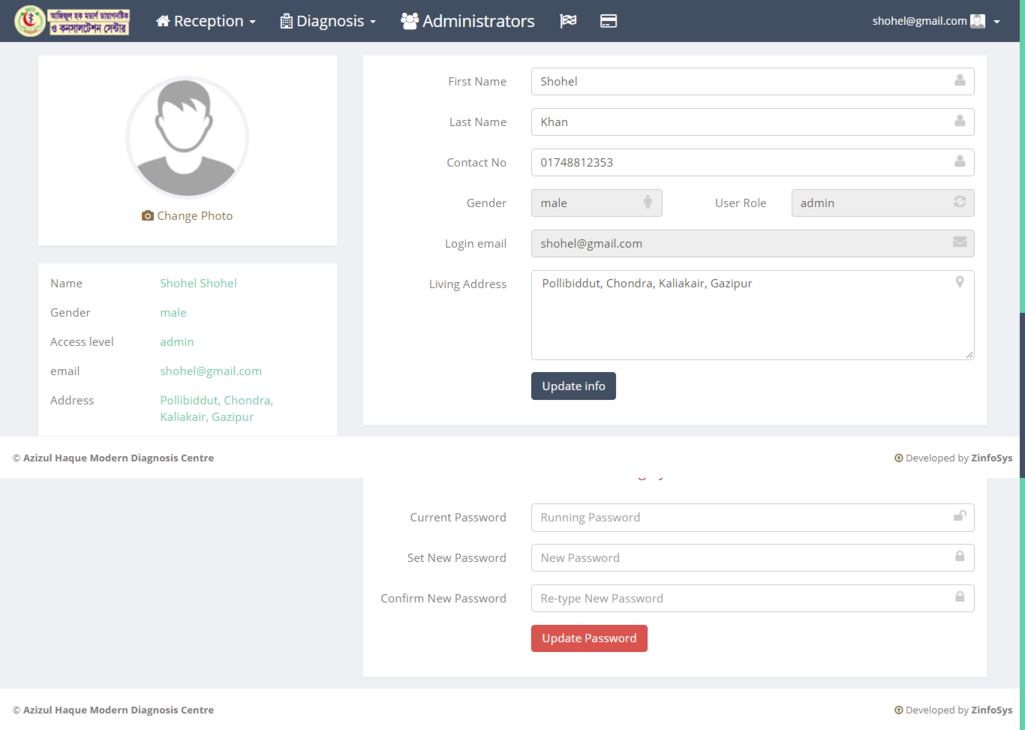Expand the Diagnosis dropdown menu

(328, 21)
